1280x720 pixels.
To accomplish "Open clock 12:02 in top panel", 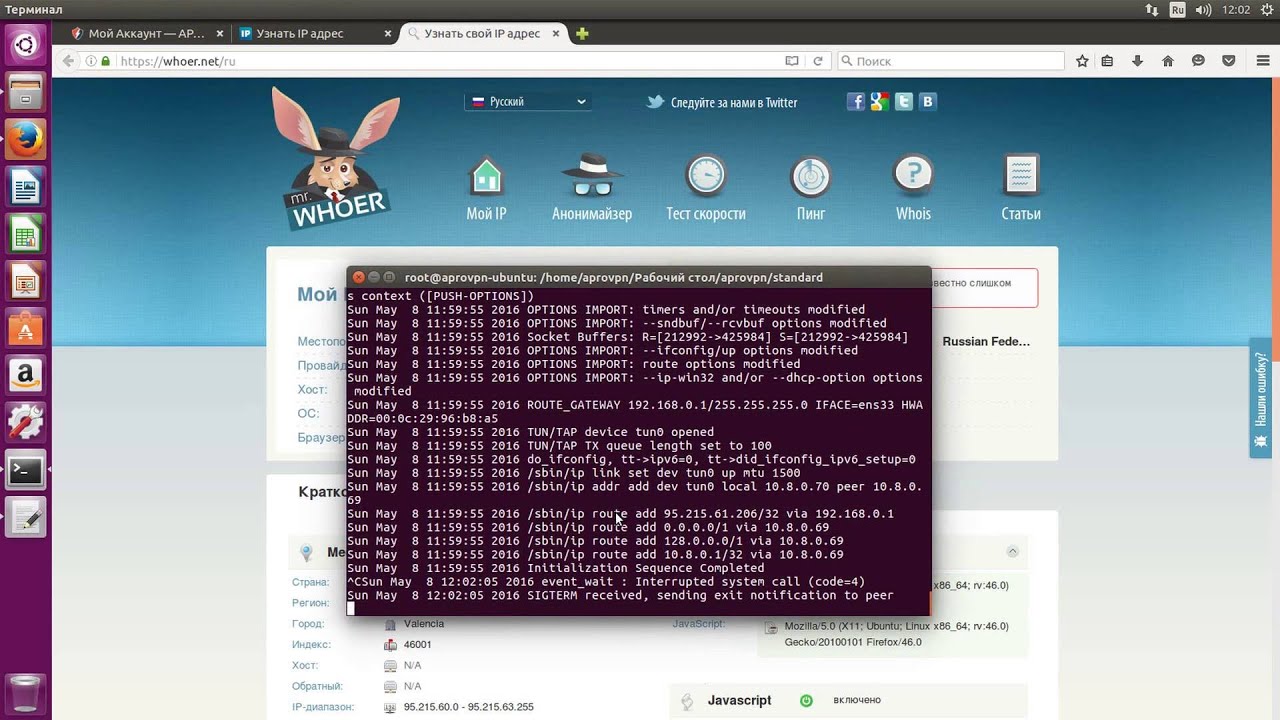I will [1236, 9].
